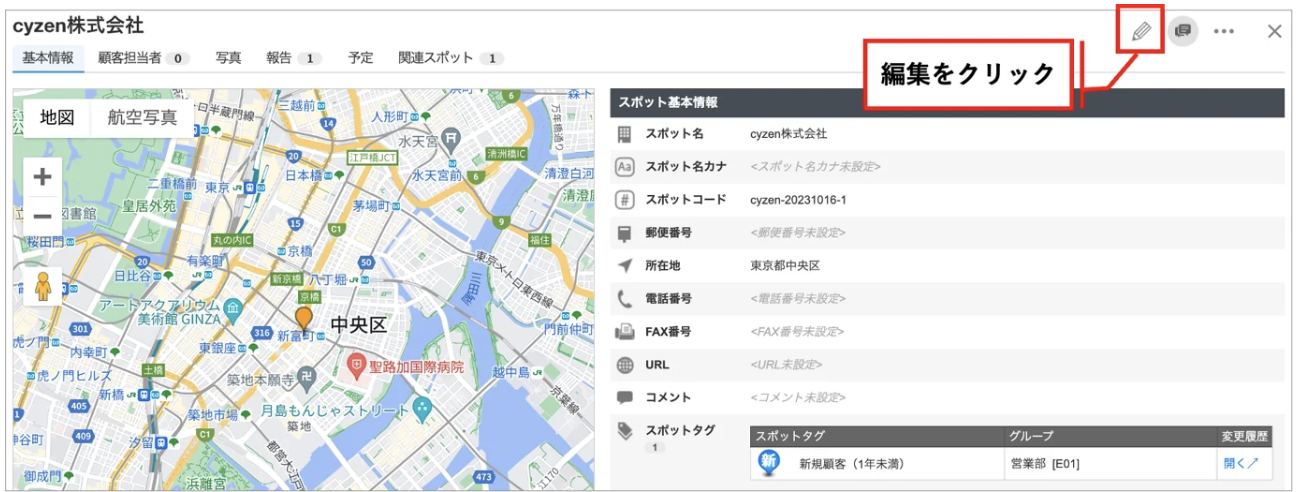Click the スポットコード hash icon

click(625, 199)
